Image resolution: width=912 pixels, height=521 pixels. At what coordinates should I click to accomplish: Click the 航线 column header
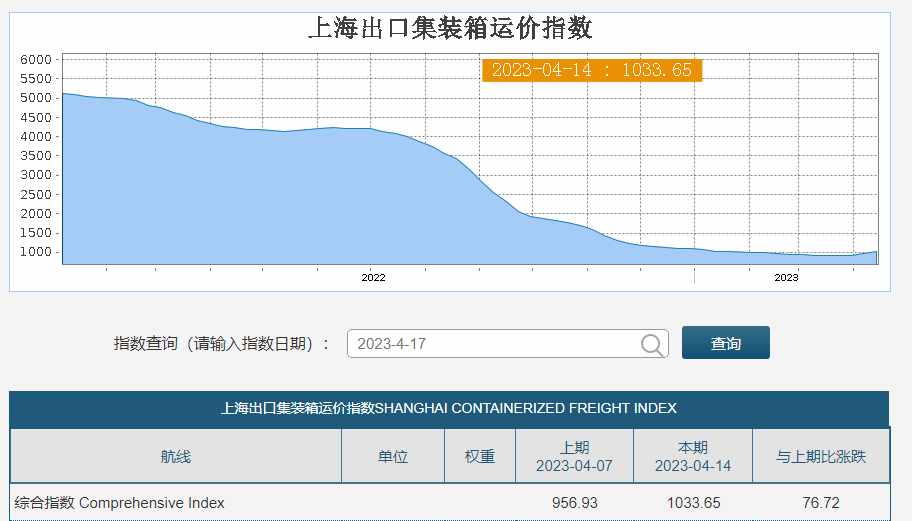176,456
